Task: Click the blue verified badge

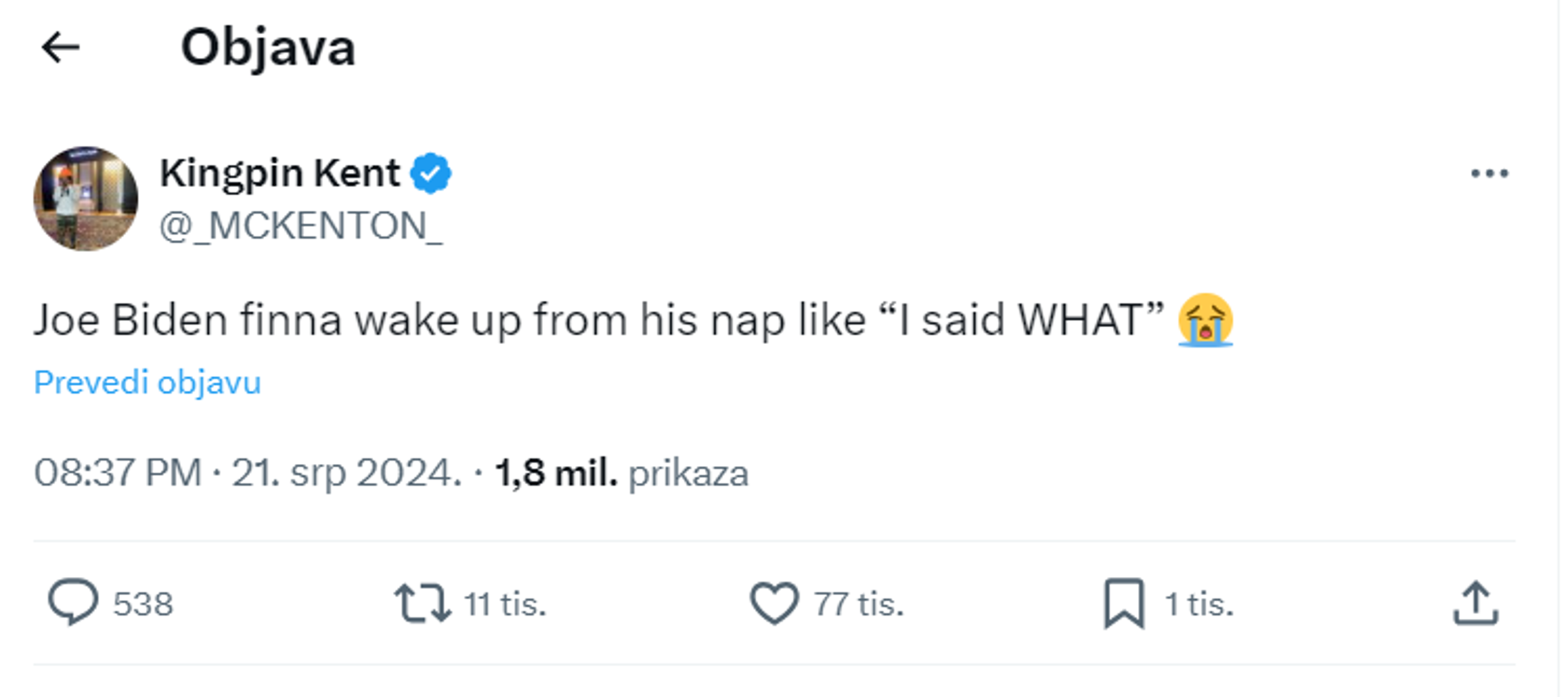Action: tap(431, 173)
